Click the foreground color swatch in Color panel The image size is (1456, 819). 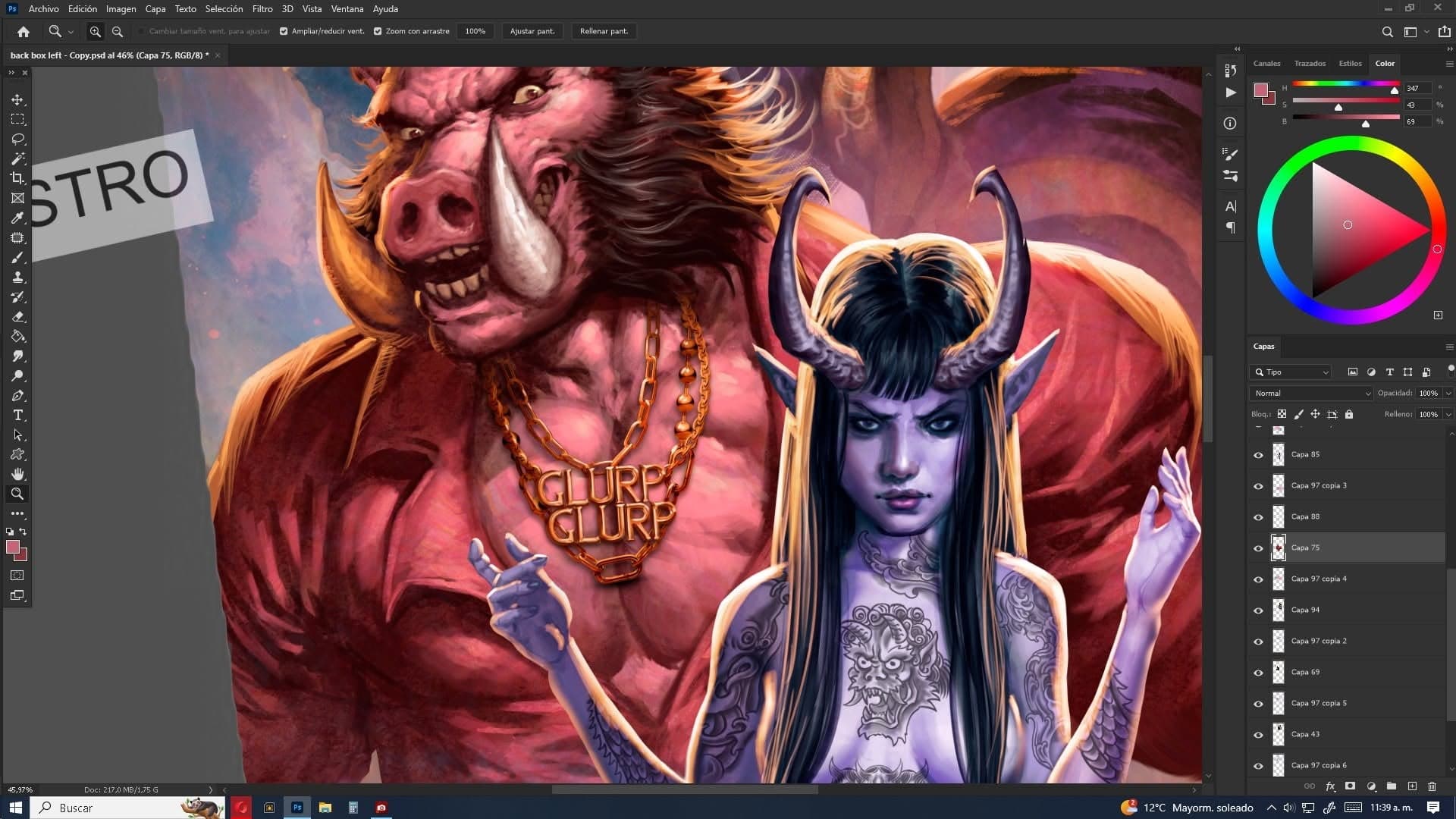tap(1260, 91)
